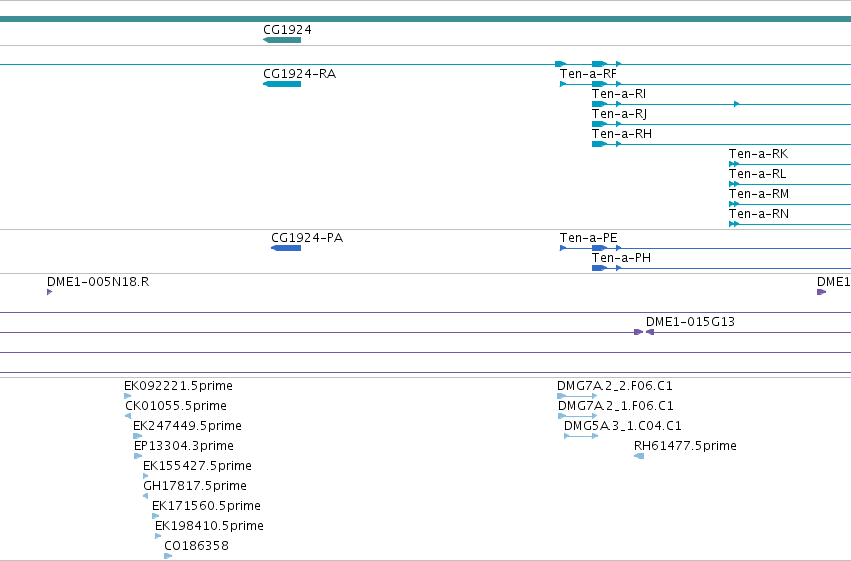Click the CO186358 EST label
This screenshot has height=561, width=851.
point(196,546)
